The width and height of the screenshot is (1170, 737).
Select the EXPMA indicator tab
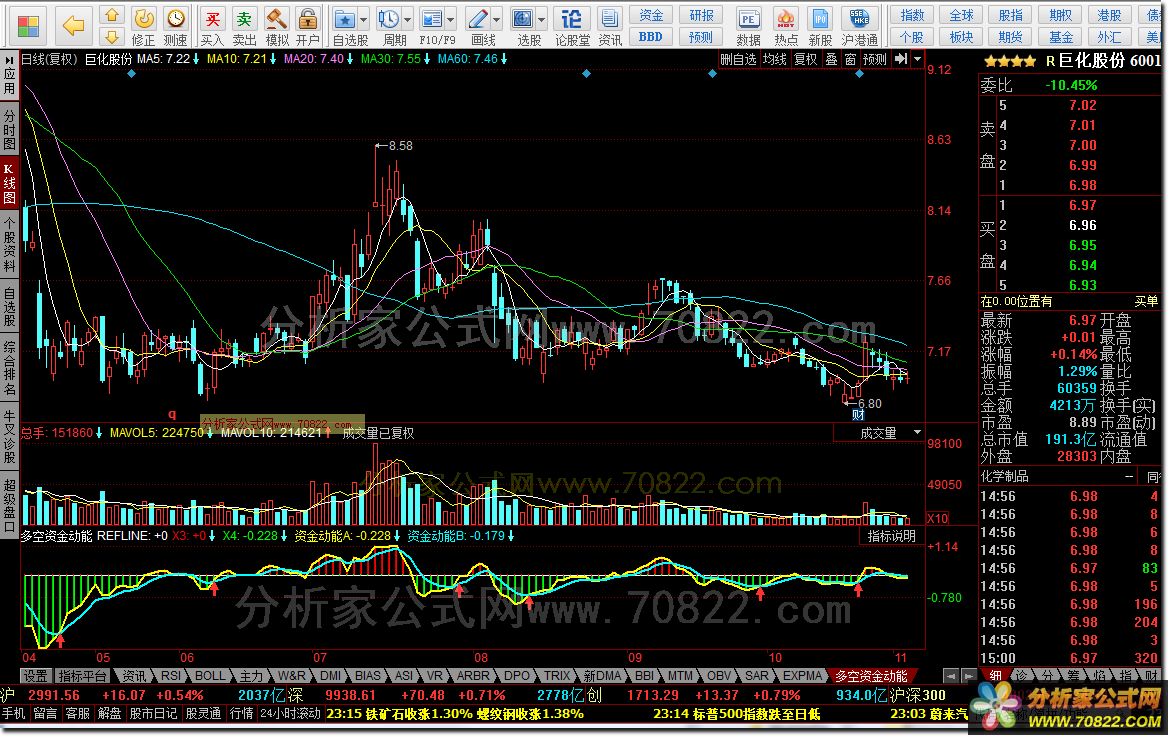(x=802, y=676)
